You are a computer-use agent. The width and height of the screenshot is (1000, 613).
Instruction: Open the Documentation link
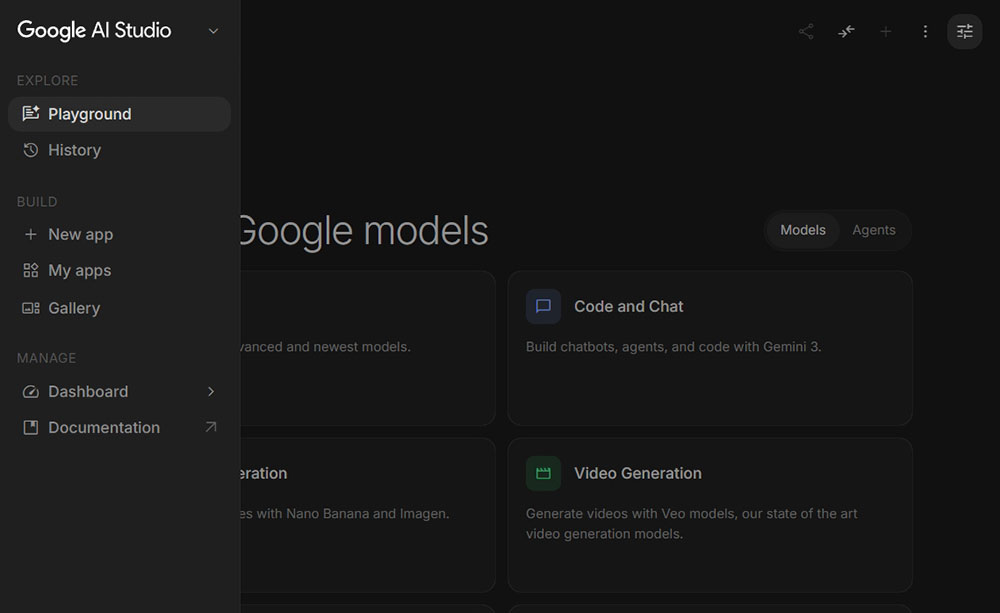tap(119, 427)
